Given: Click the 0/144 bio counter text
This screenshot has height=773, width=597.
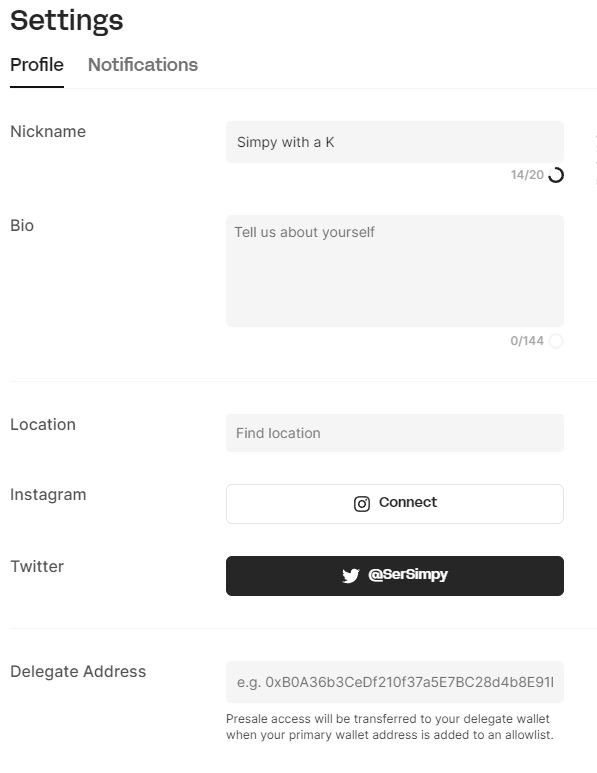Looking at the screenshot, I should tap(527, 341).
